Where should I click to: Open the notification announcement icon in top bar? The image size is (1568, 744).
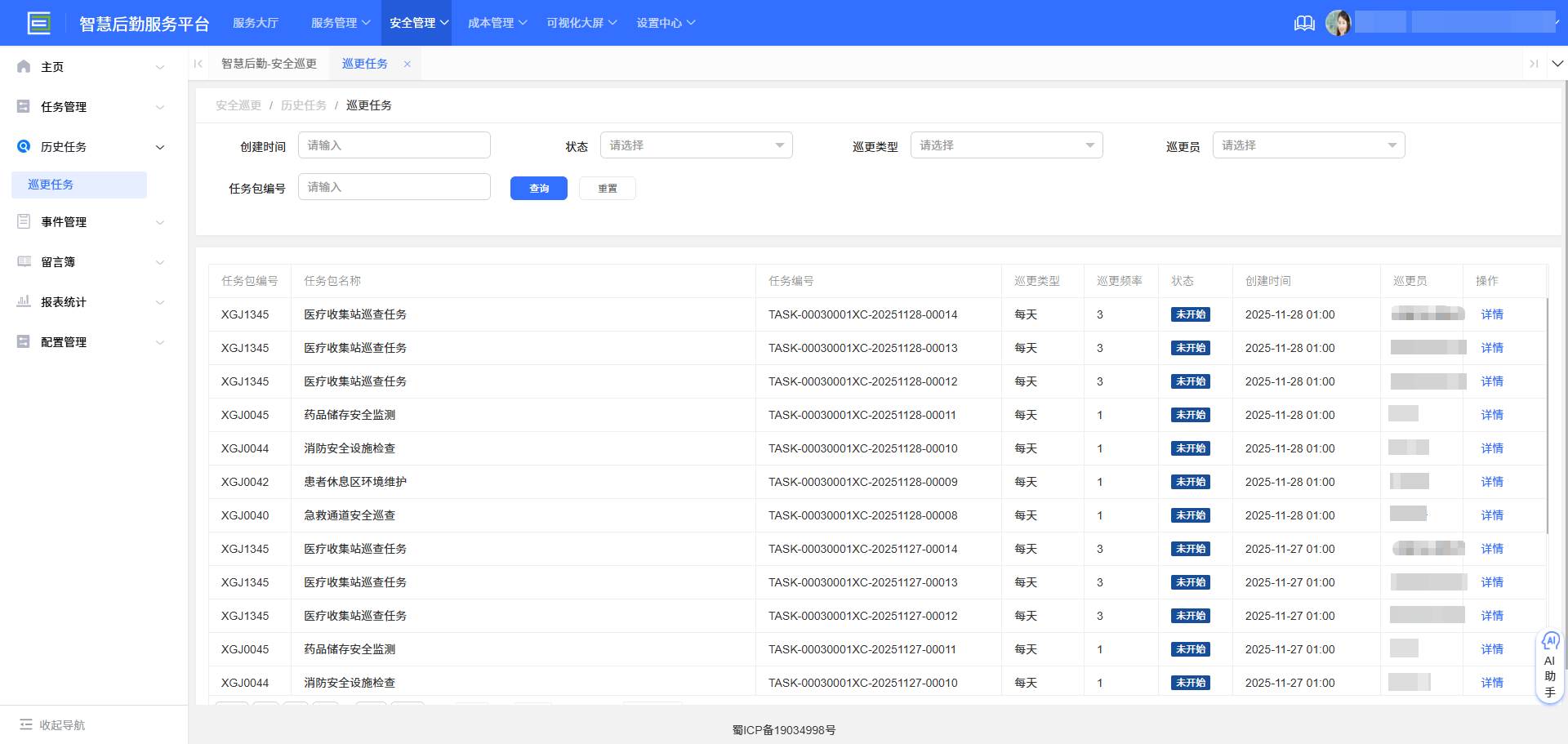pos(1304,23)
